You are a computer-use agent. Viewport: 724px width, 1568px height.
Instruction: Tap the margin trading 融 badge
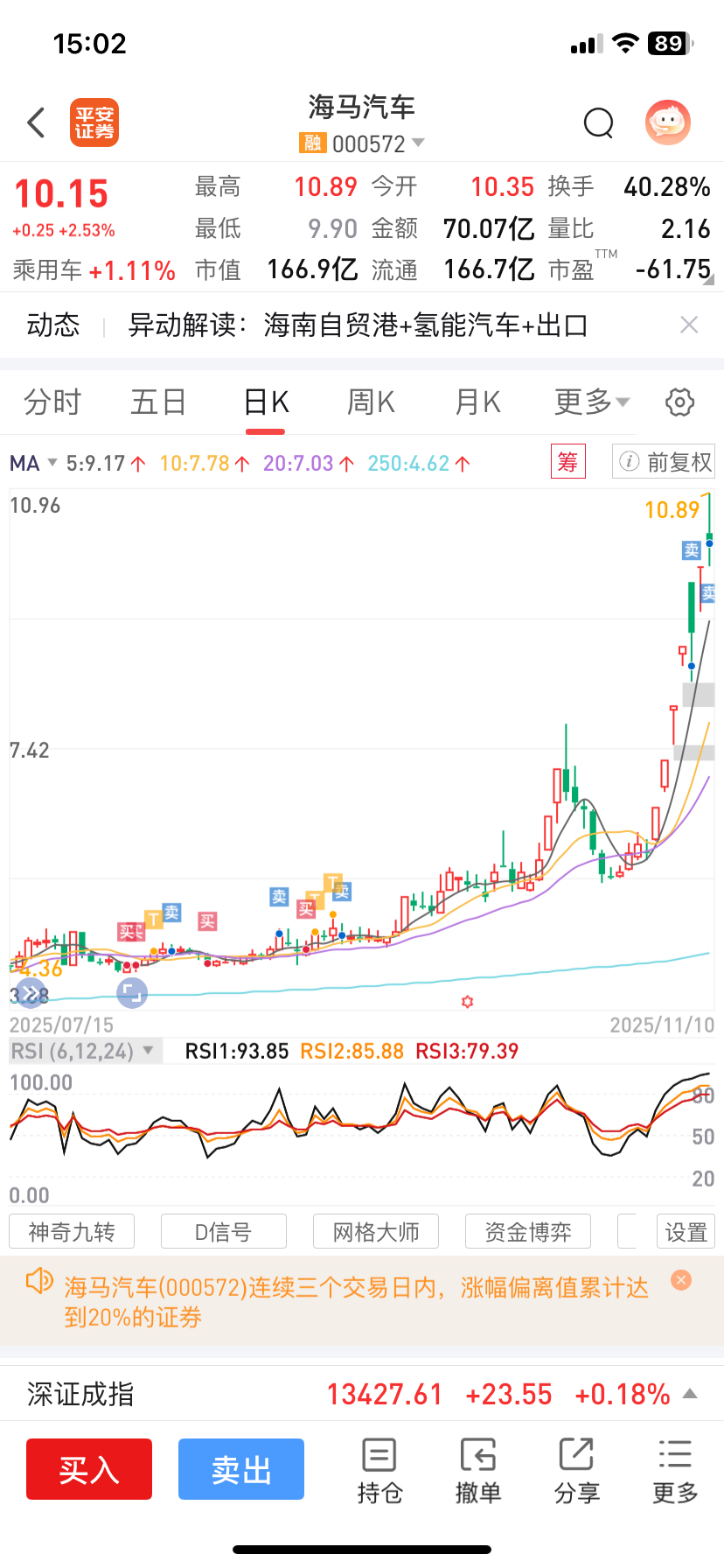coord(312,143)
